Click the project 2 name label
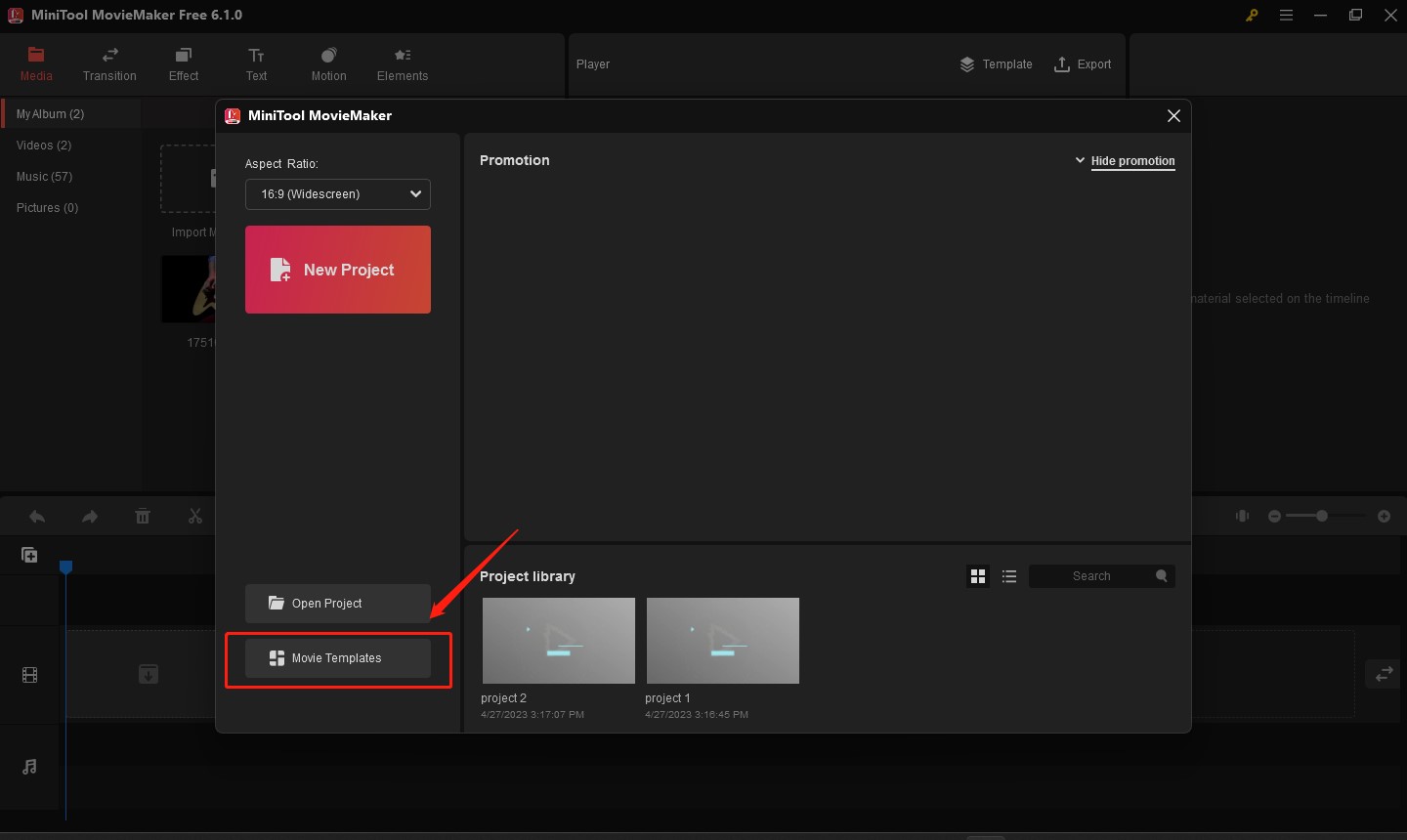This screenshot has width=1407, height=840. click(504, 698)
